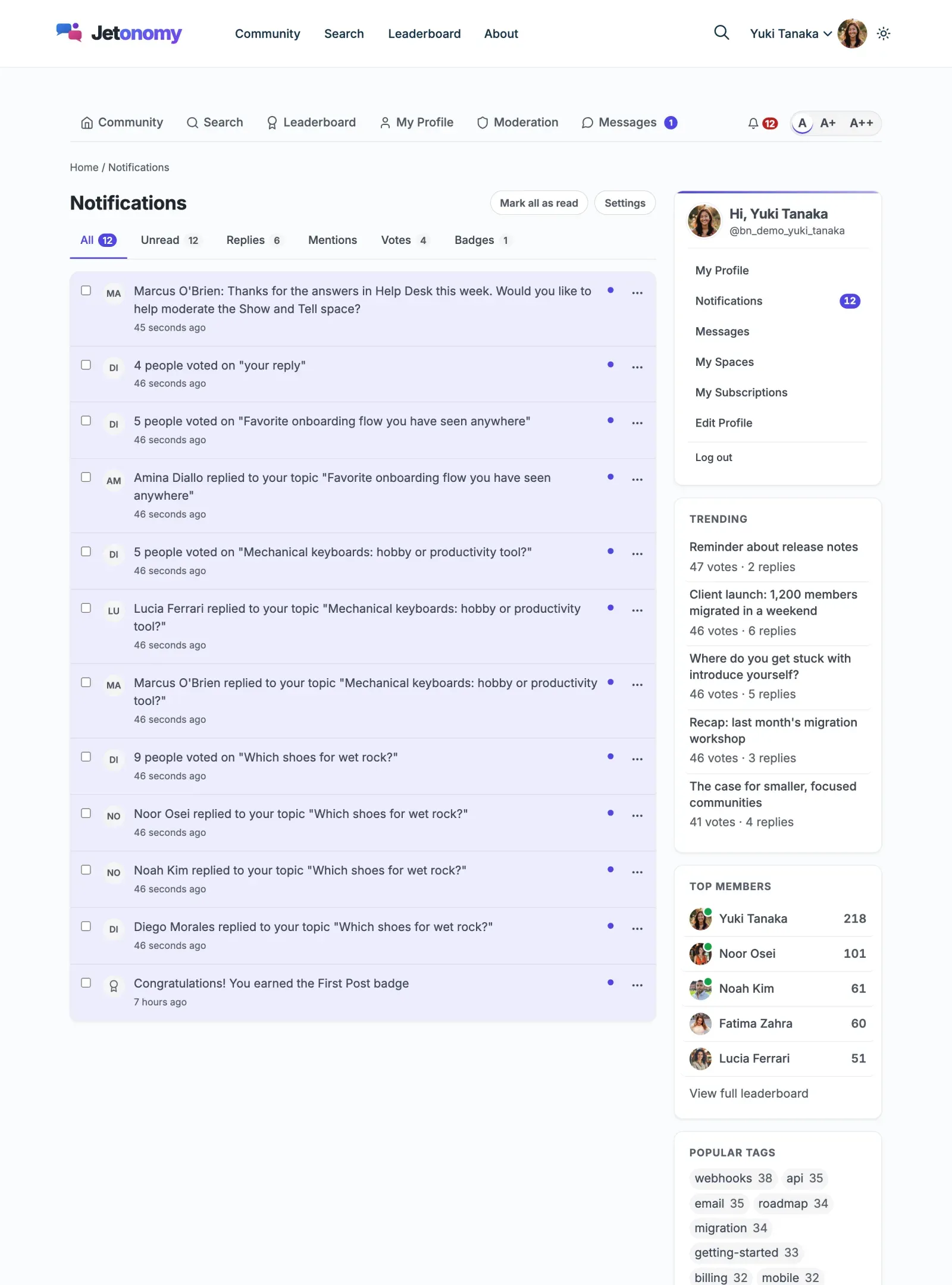Open more options for Lucia Ferrari's reply
Image resolution: width=952 pixels, height=1285 pixels.
click(x=637, y=610)
